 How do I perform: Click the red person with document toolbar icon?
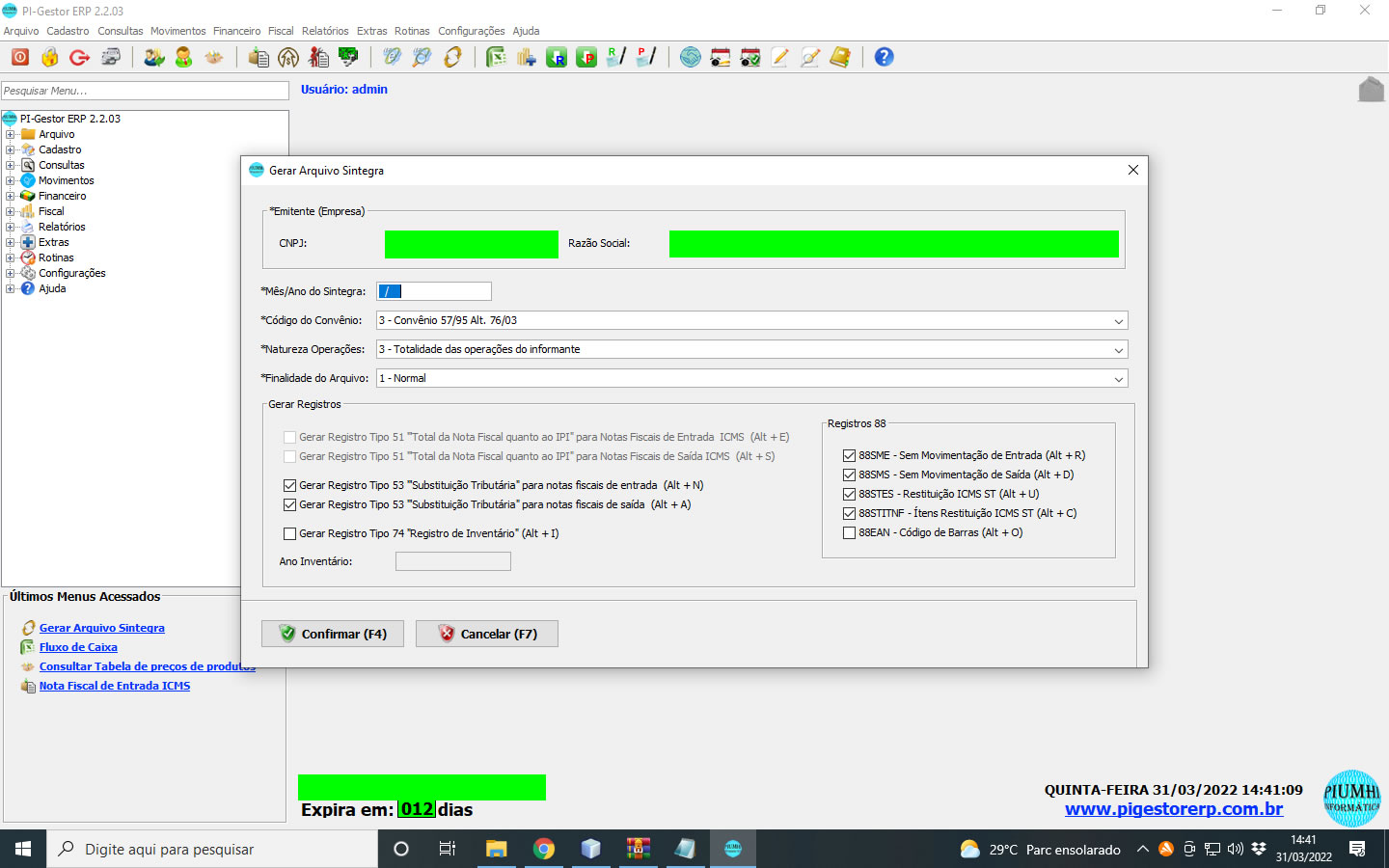pyautogui.click(x=318, y=57)
